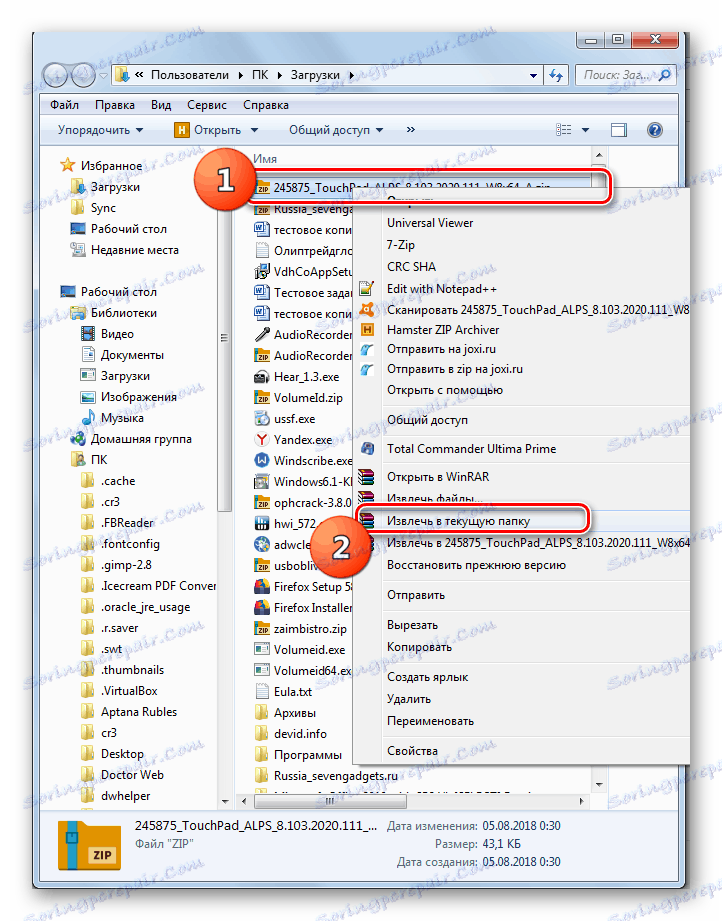Click the Yandex.exe file icon
722x921 pixels.
click(x=261, y=439)
